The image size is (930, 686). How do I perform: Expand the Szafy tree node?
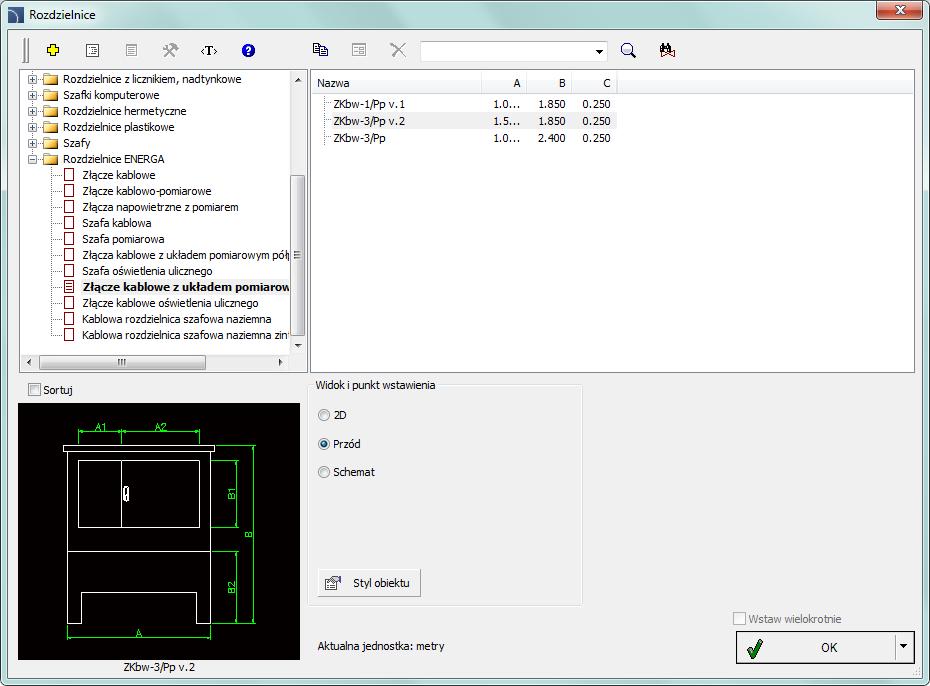tap(33, 143)
